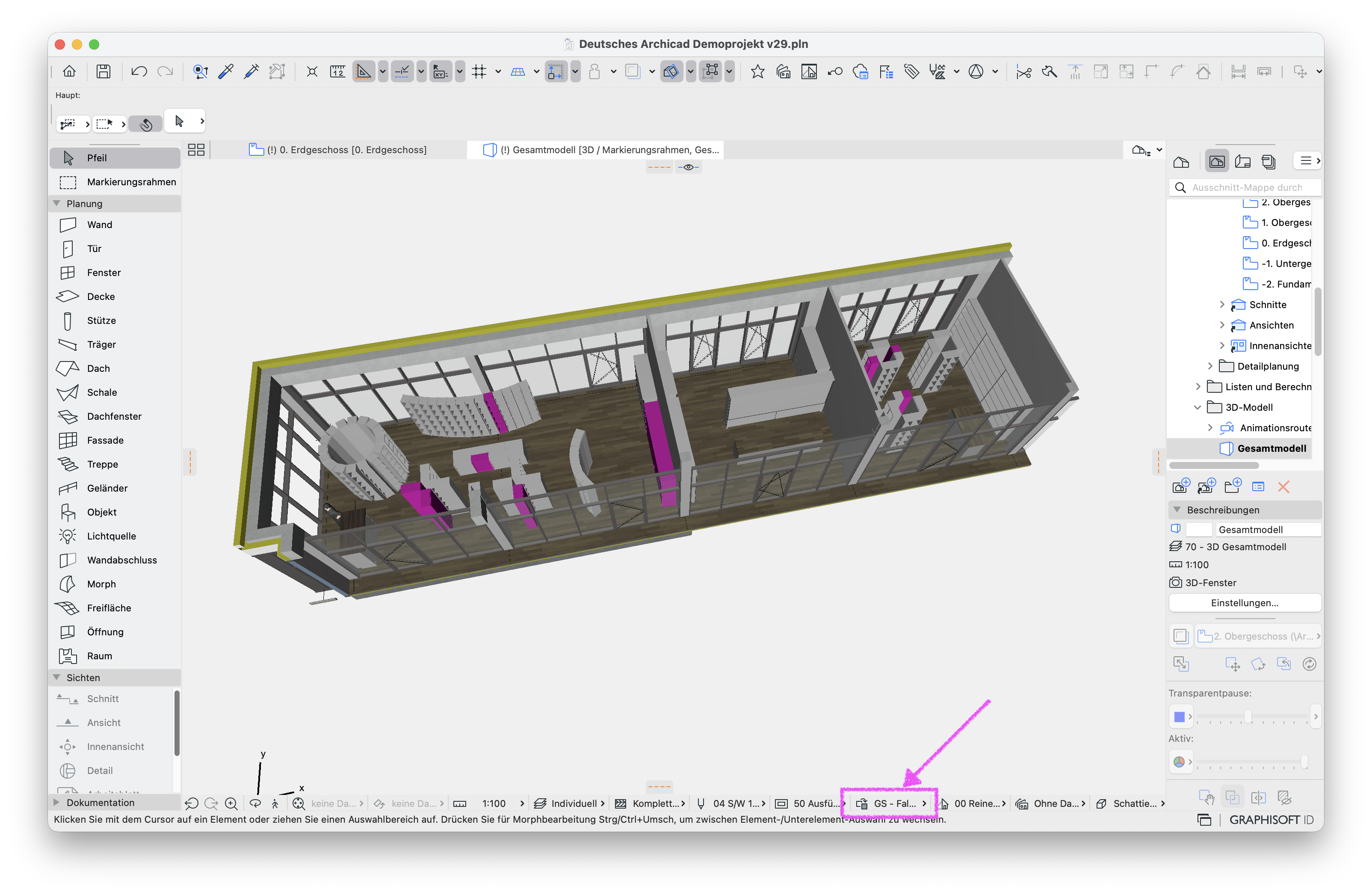Click the pipette pick-up parameters icon
Viewport: 1372px width, 895px height.
click(x=226, y=71)
